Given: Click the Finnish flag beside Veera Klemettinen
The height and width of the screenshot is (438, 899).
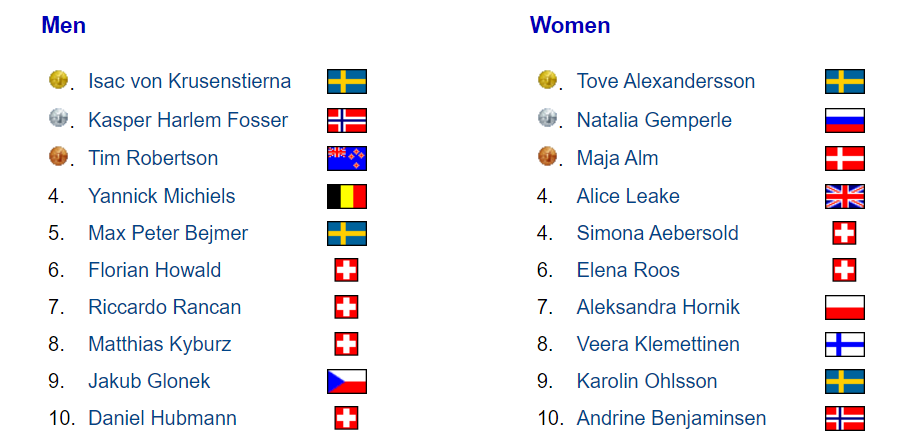Looking at the screenshot, I should coord(845,345).
